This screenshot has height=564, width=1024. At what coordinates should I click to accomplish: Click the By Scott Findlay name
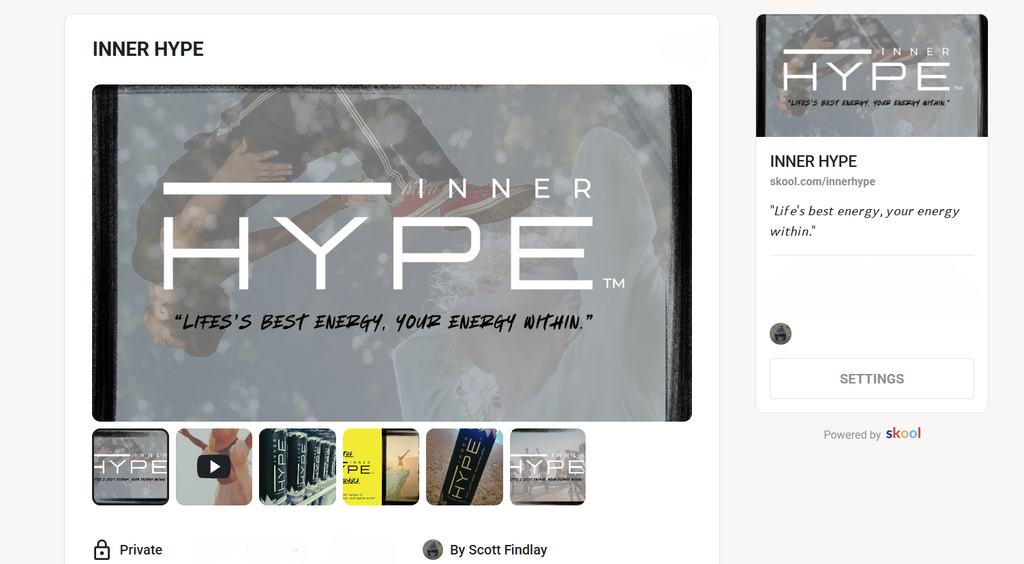498,550
